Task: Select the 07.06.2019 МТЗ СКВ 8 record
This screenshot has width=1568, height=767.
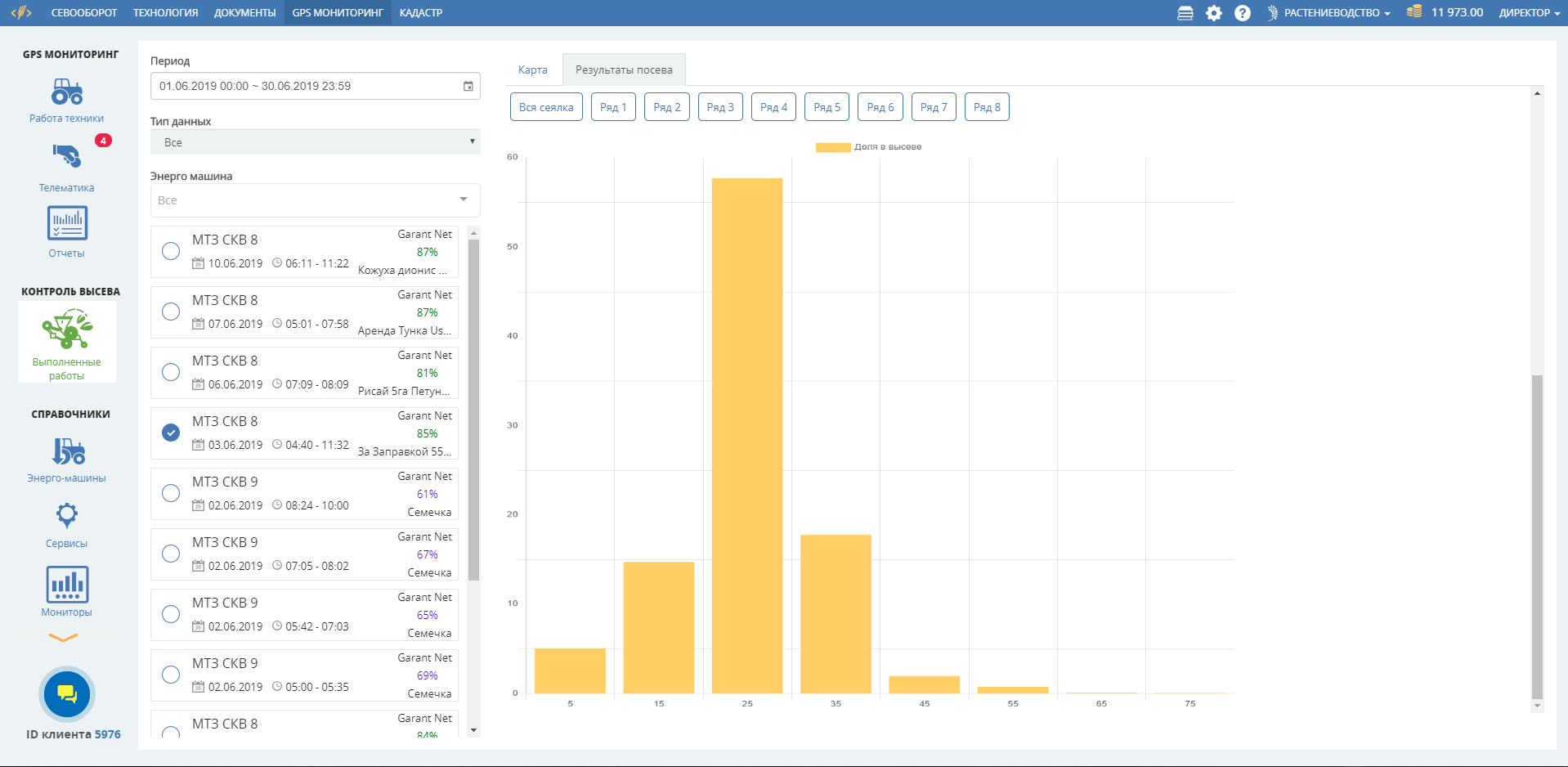Action: (171, 312)
